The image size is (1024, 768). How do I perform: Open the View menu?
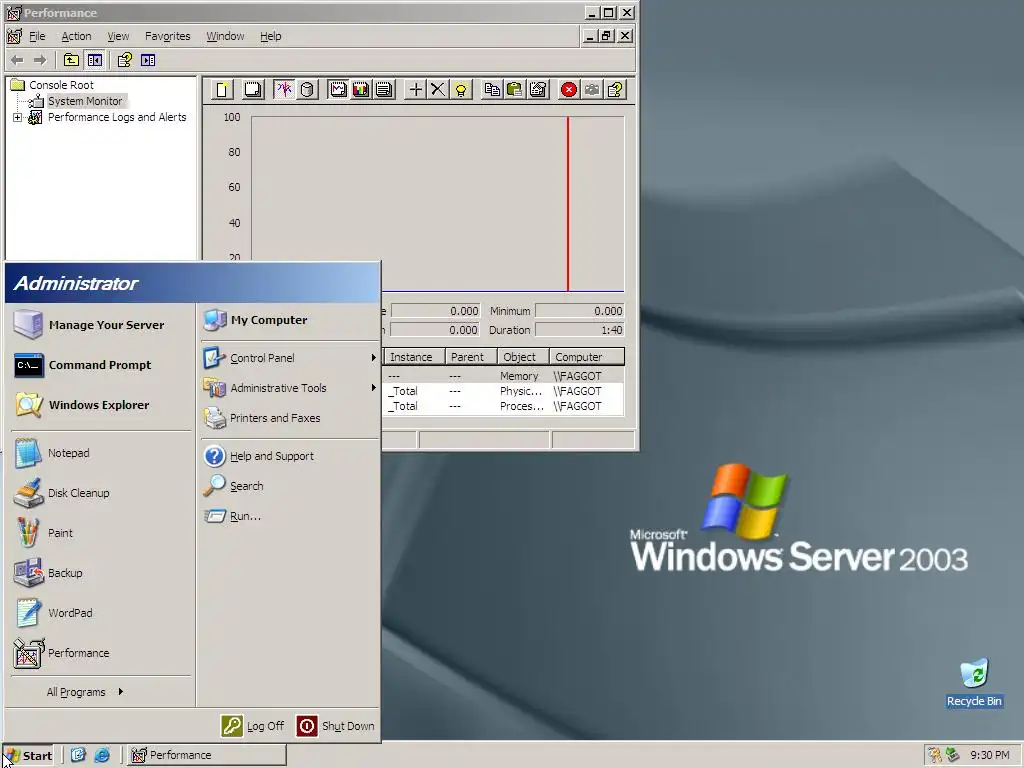(x=118, y=36)
